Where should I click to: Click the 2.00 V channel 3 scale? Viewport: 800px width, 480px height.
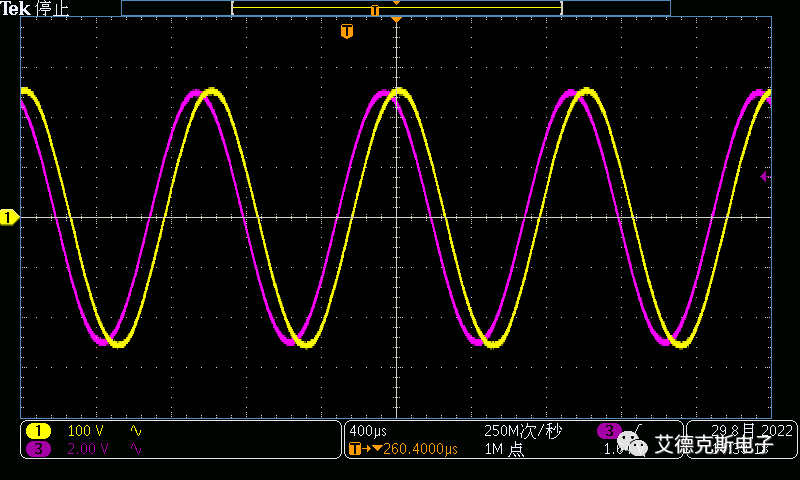point(88,449)
